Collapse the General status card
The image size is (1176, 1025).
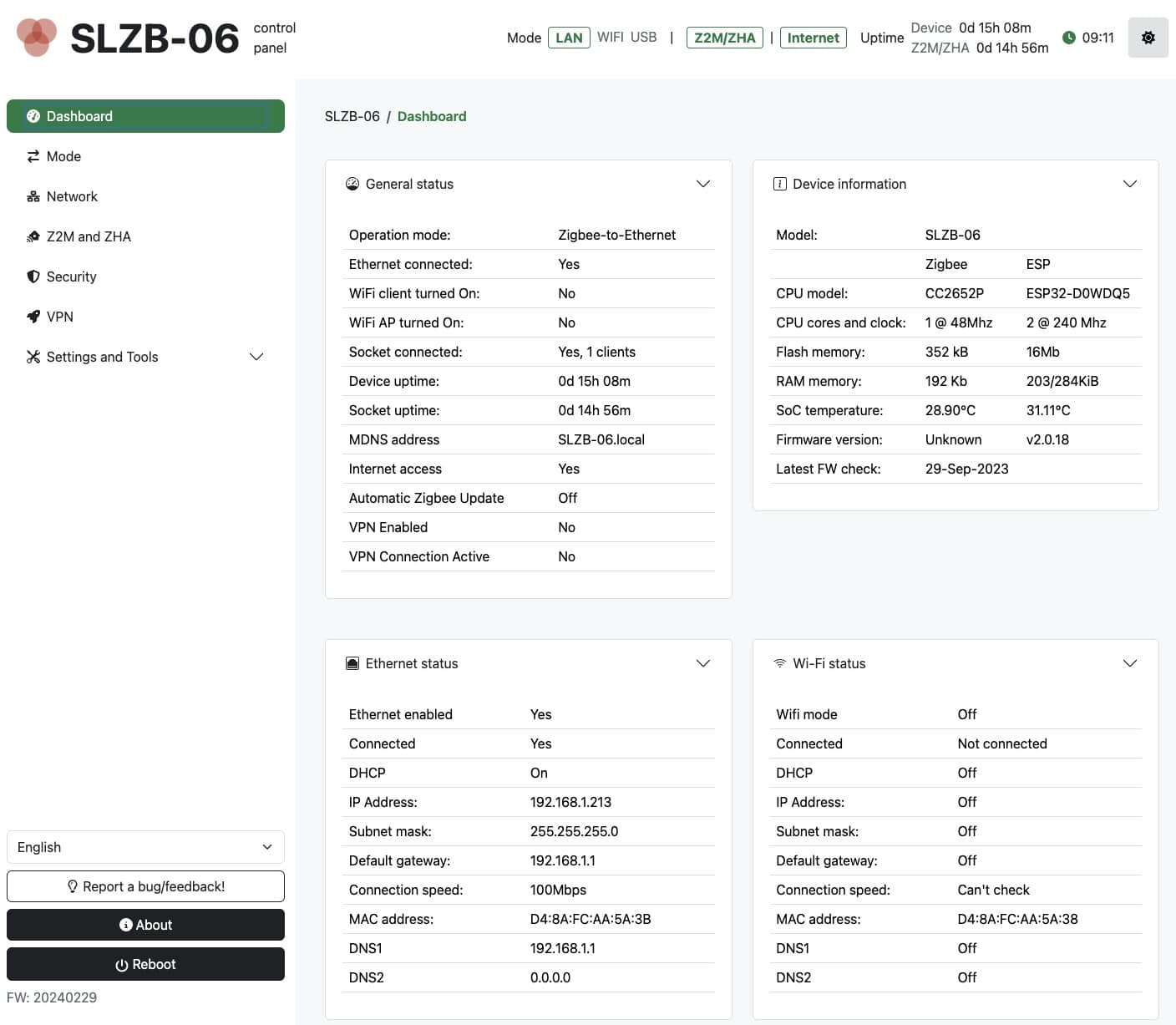tap(703, 184)
